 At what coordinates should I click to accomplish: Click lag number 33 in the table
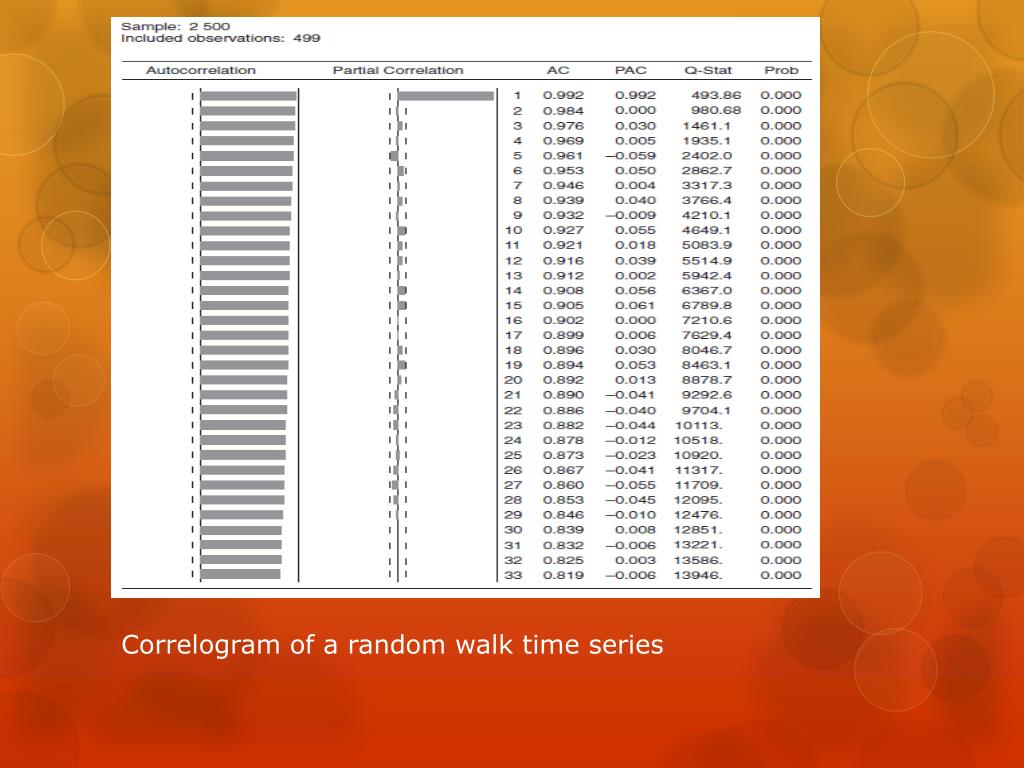pos(513,575)
